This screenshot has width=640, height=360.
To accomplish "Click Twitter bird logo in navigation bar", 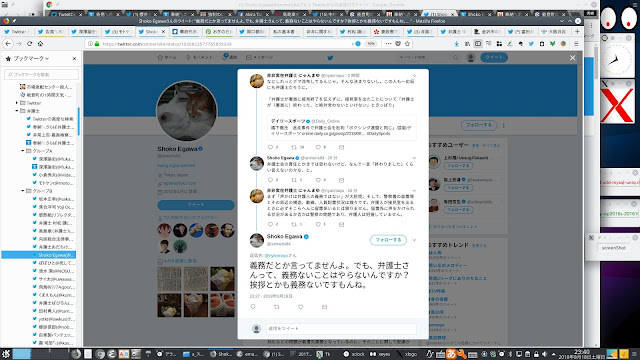I will click(330, 58).
